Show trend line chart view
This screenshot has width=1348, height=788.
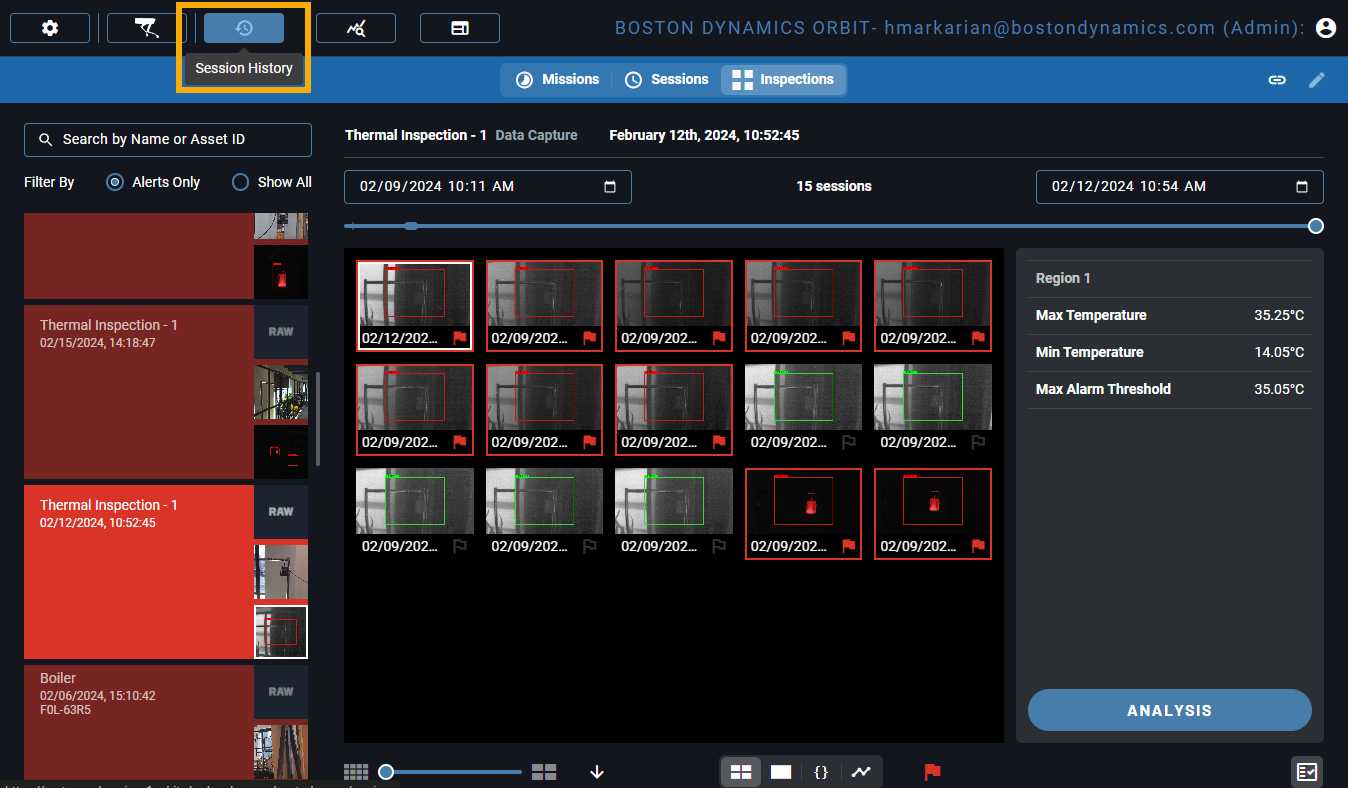coord(861,772)
